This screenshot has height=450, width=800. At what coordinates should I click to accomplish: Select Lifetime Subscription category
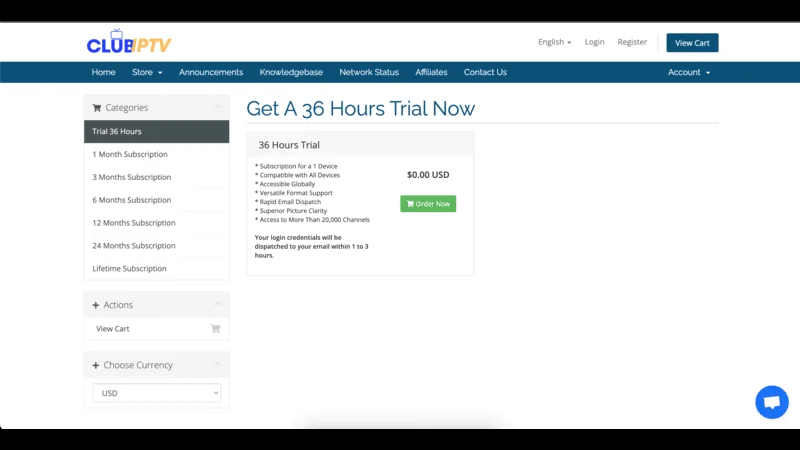(130, 268)
